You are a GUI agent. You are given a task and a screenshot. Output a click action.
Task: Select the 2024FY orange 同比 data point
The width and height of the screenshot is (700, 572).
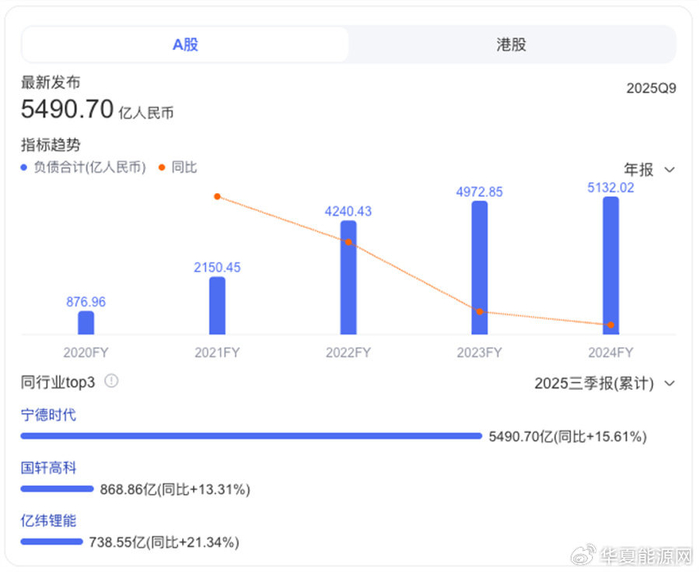tap(611, 325)
